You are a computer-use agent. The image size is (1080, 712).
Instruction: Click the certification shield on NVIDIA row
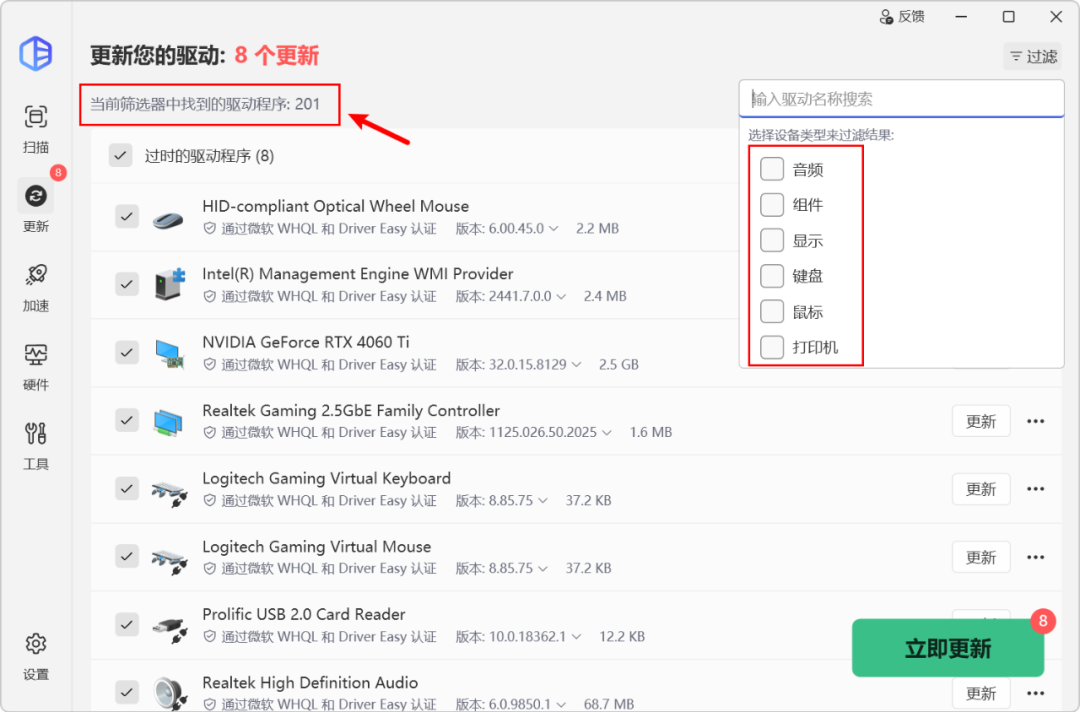coord(209,364)
